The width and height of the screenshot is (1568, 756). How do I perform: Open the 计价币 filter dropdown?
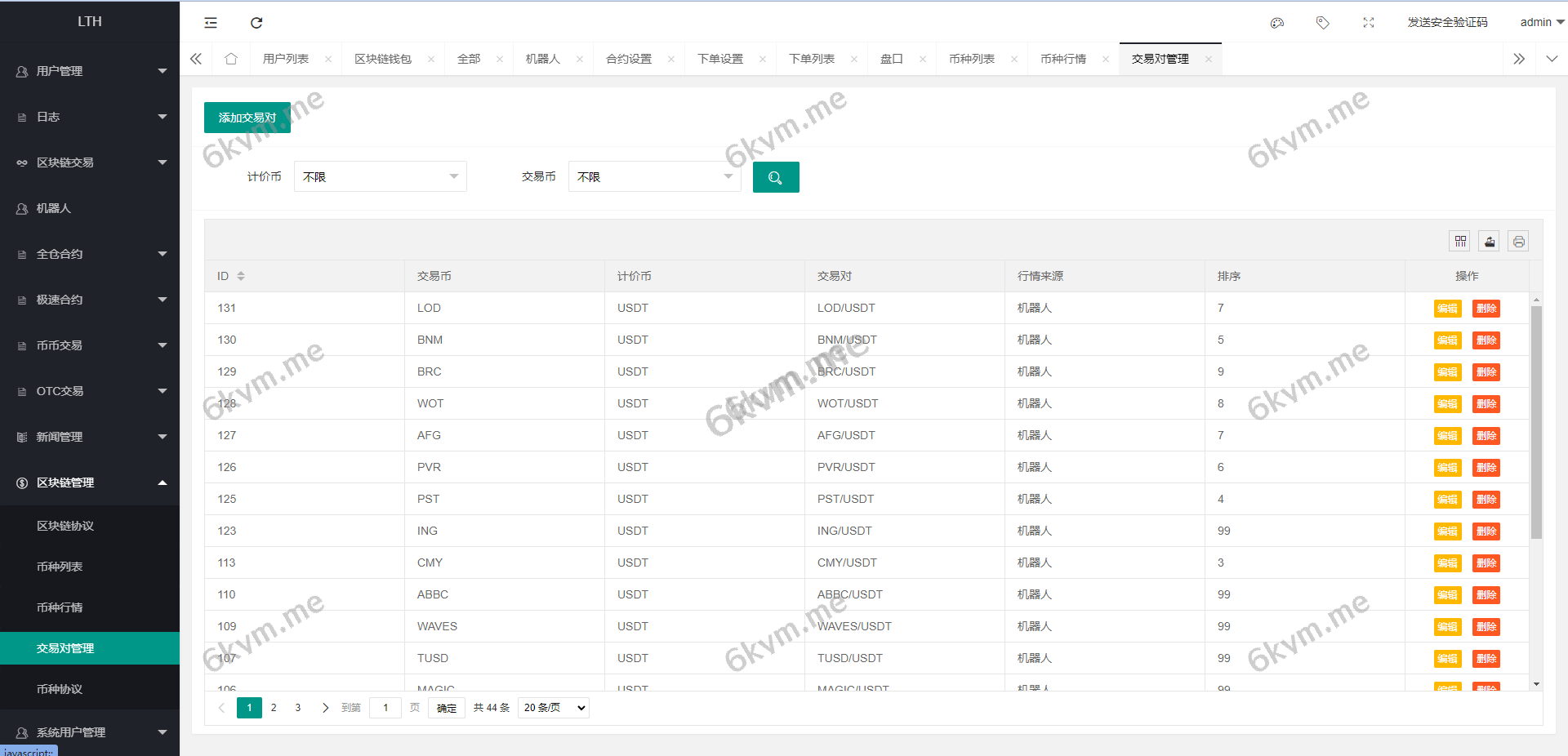click(x=380, y=176)
